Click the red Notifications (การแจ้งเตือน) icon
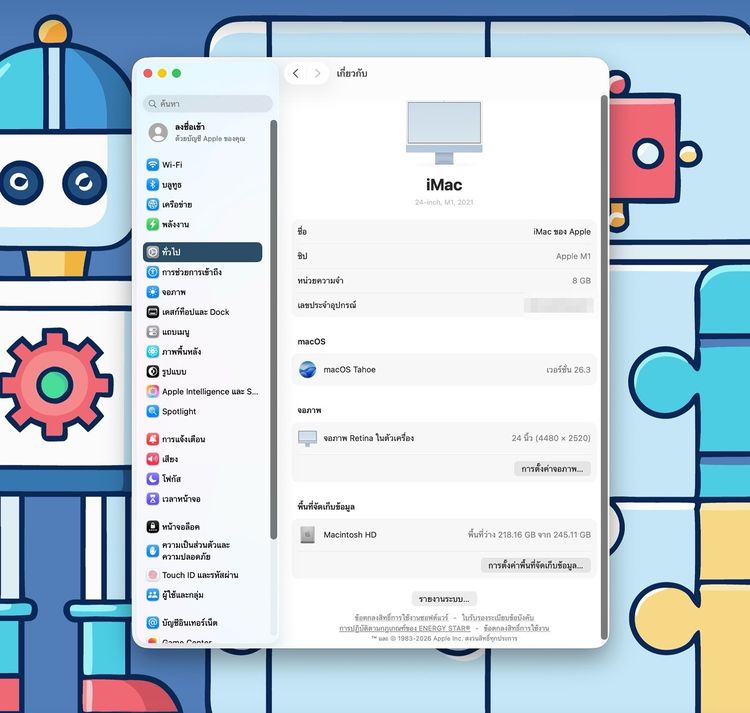 [x=153, y=439]
